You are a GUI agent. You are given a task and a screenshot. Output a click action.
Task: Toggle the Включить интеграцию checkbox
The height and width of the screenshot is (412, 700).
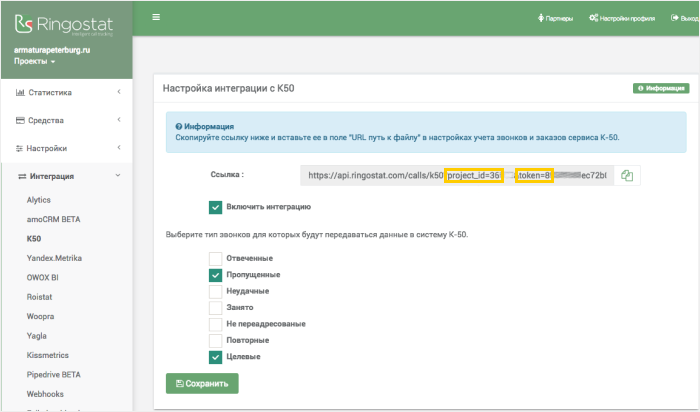(215, 207)
